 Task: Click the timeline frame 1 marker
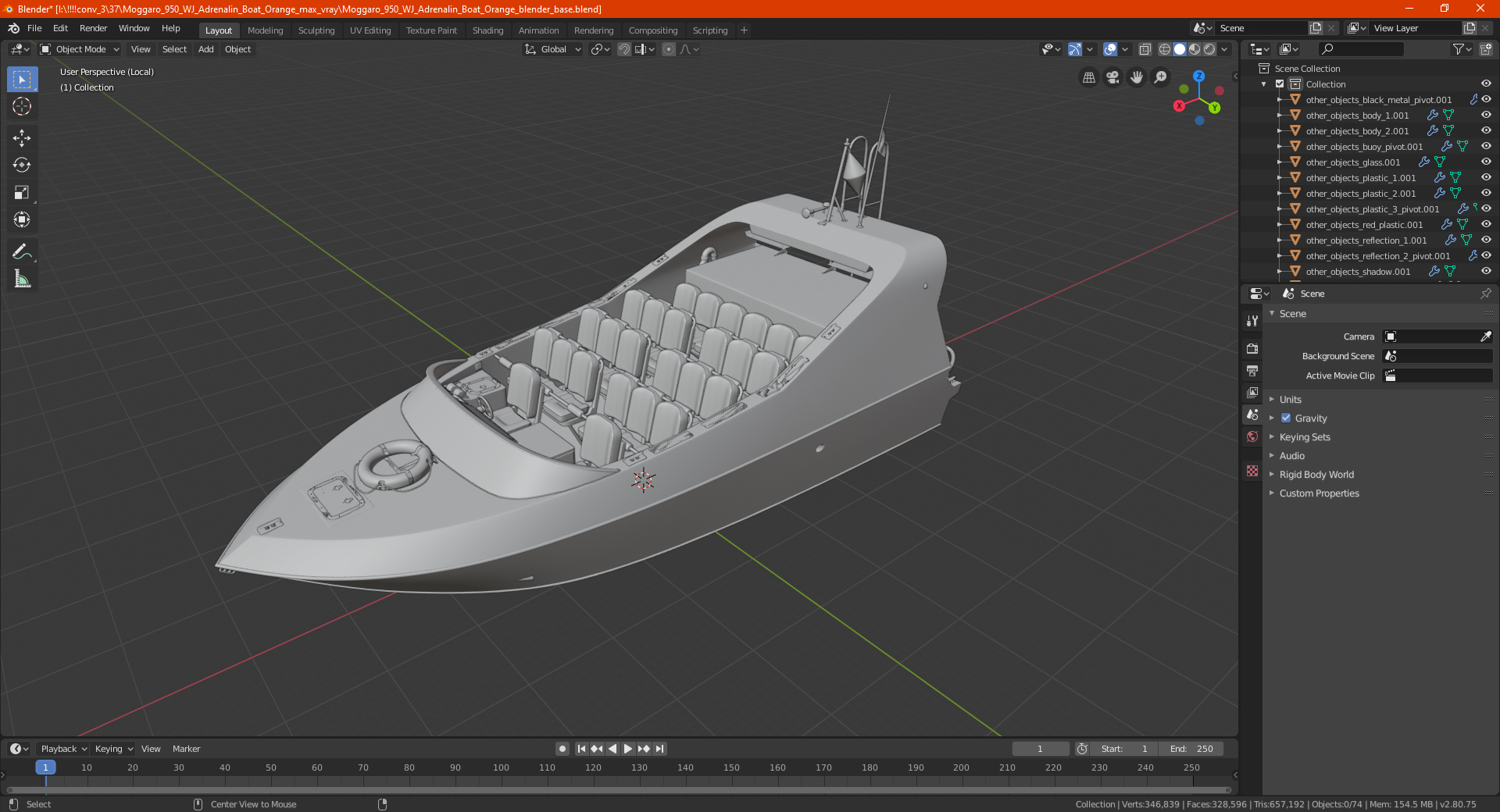click(x=45, y=767)
